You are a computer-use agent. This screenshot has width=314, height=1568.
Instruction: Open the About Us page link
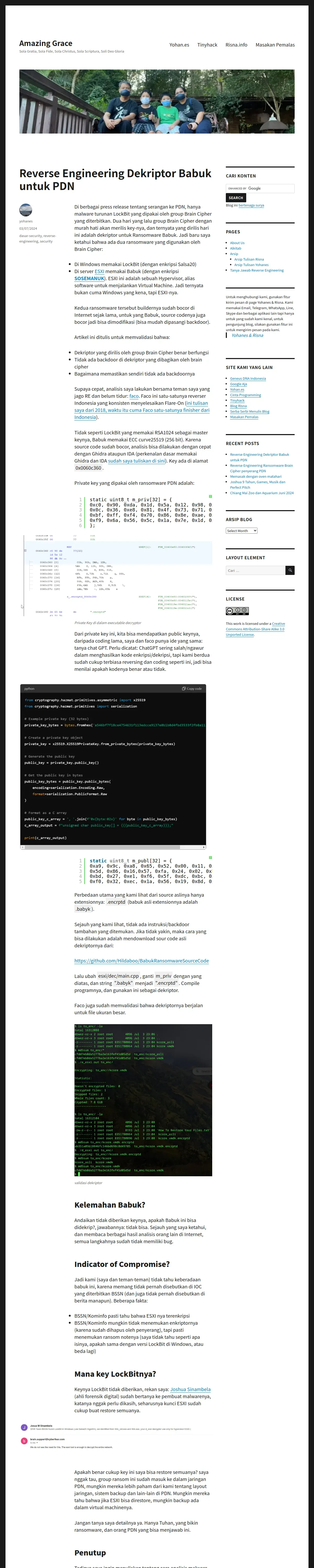237,243
